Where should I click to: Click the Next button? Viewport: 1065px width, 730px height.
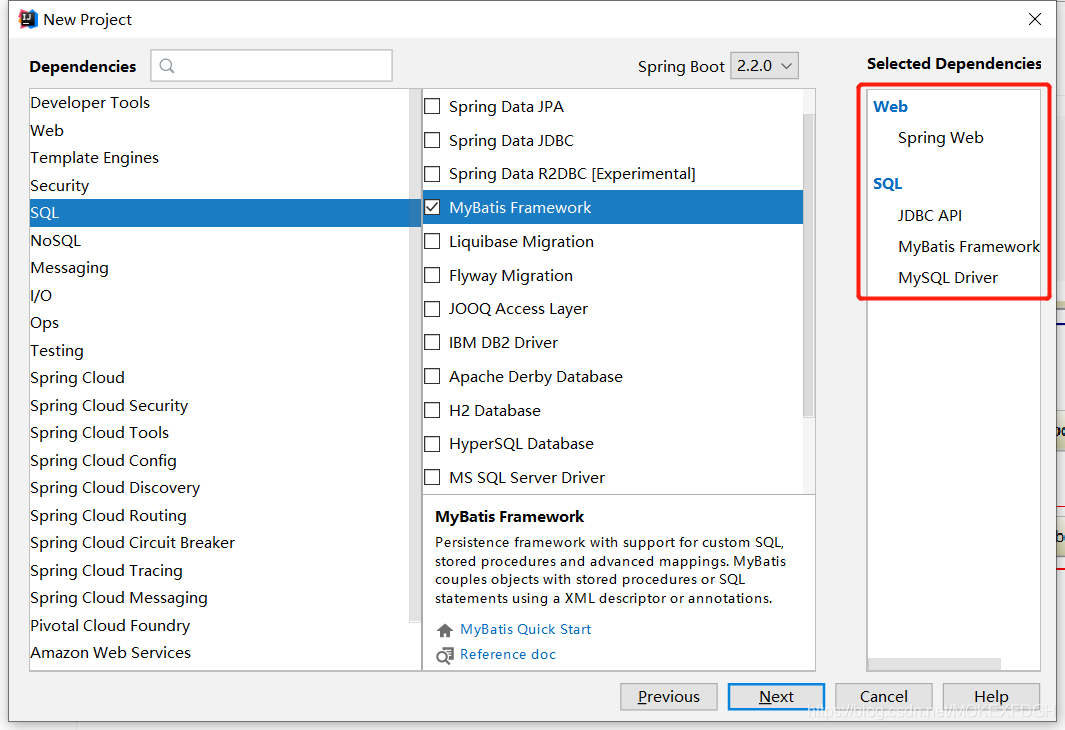pyautogui.click(x=776, y=697)
